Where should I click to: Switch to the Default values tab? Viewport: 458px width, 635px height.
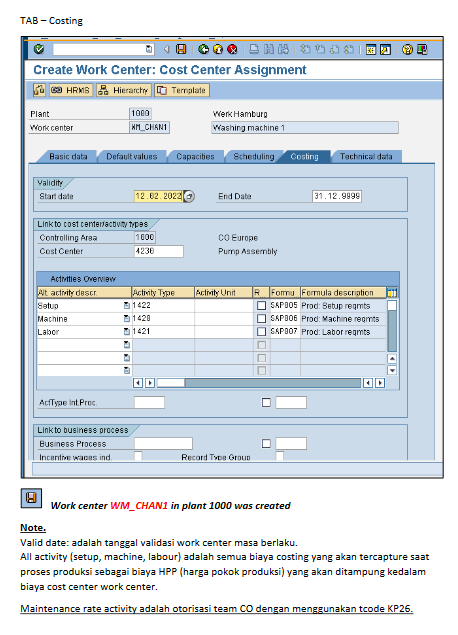[132, 156]
